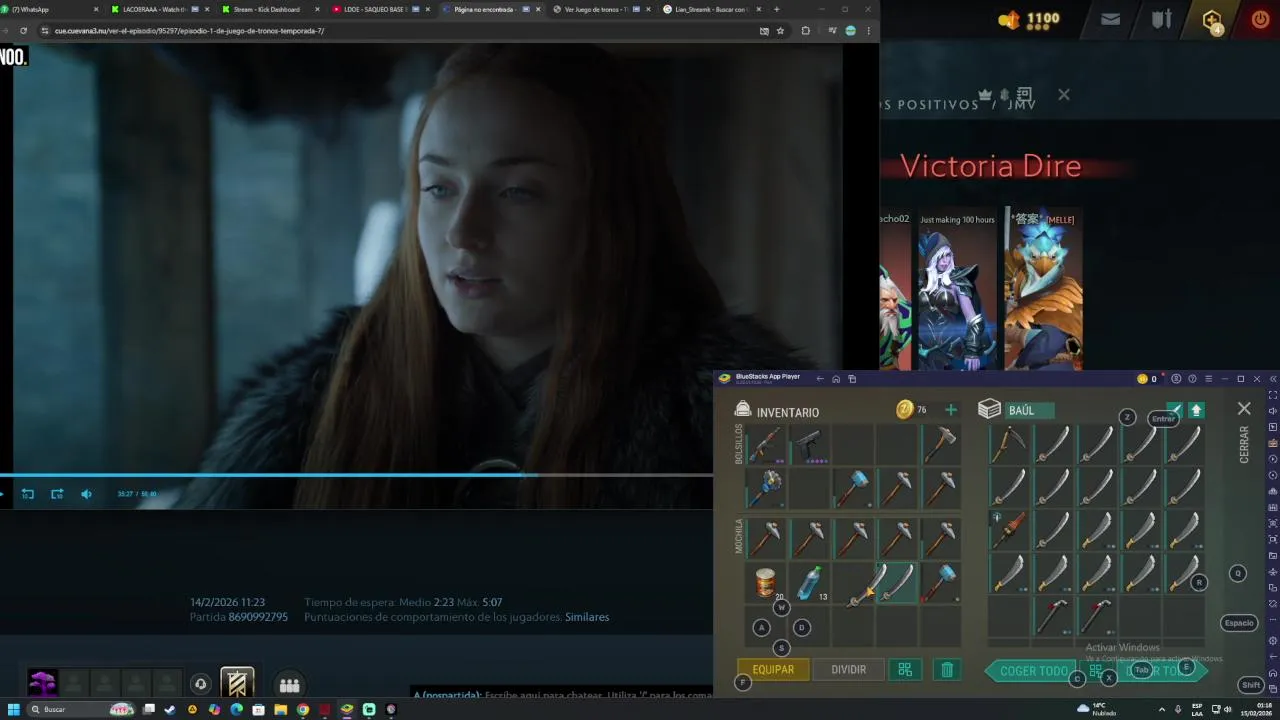Skip video forward ten seconds
Screen dimensions: 1280x720
57,494
